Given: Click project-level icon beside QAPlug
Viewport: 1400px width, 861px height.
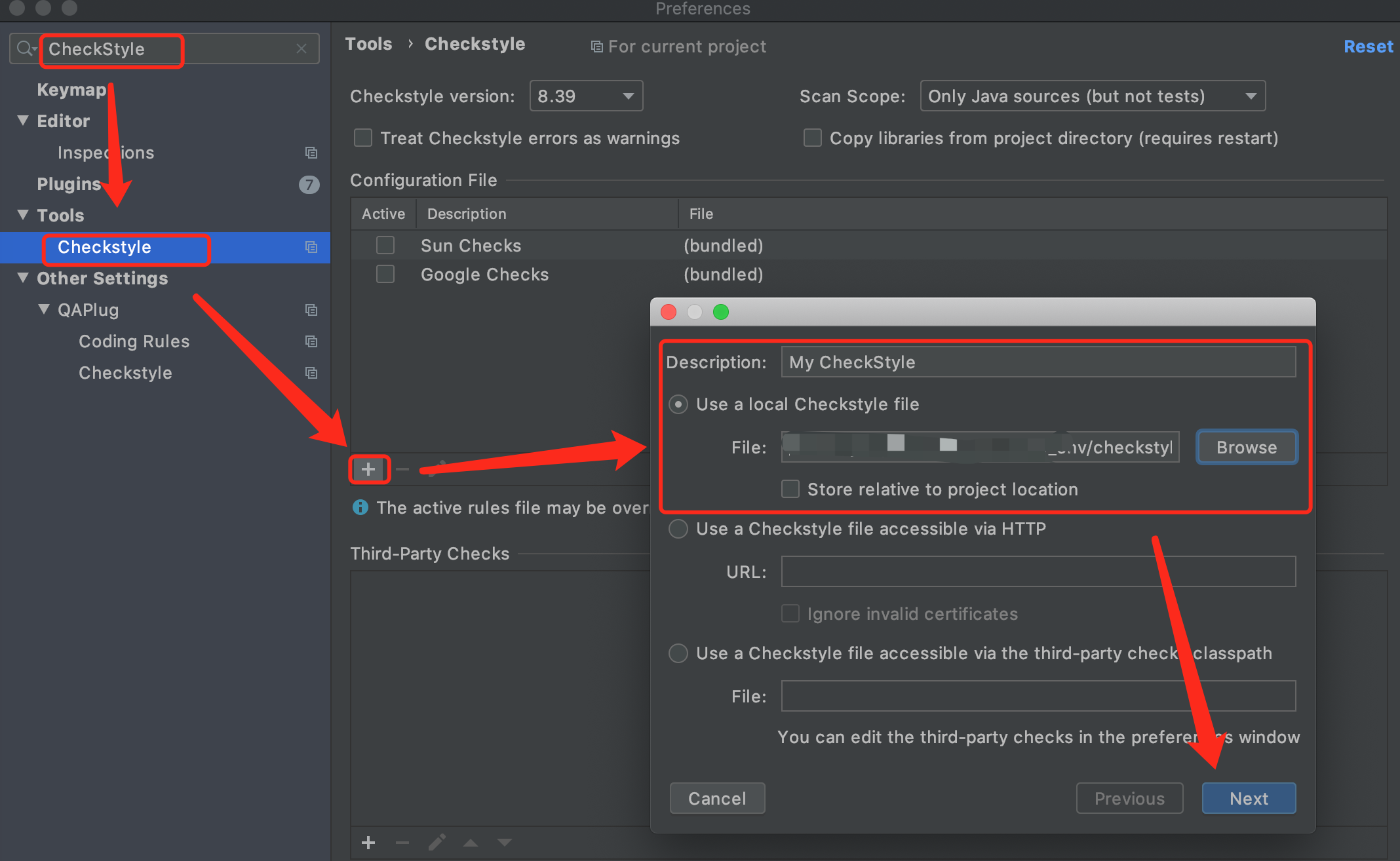Looking at the screenshot, I should tap(311, 310).
